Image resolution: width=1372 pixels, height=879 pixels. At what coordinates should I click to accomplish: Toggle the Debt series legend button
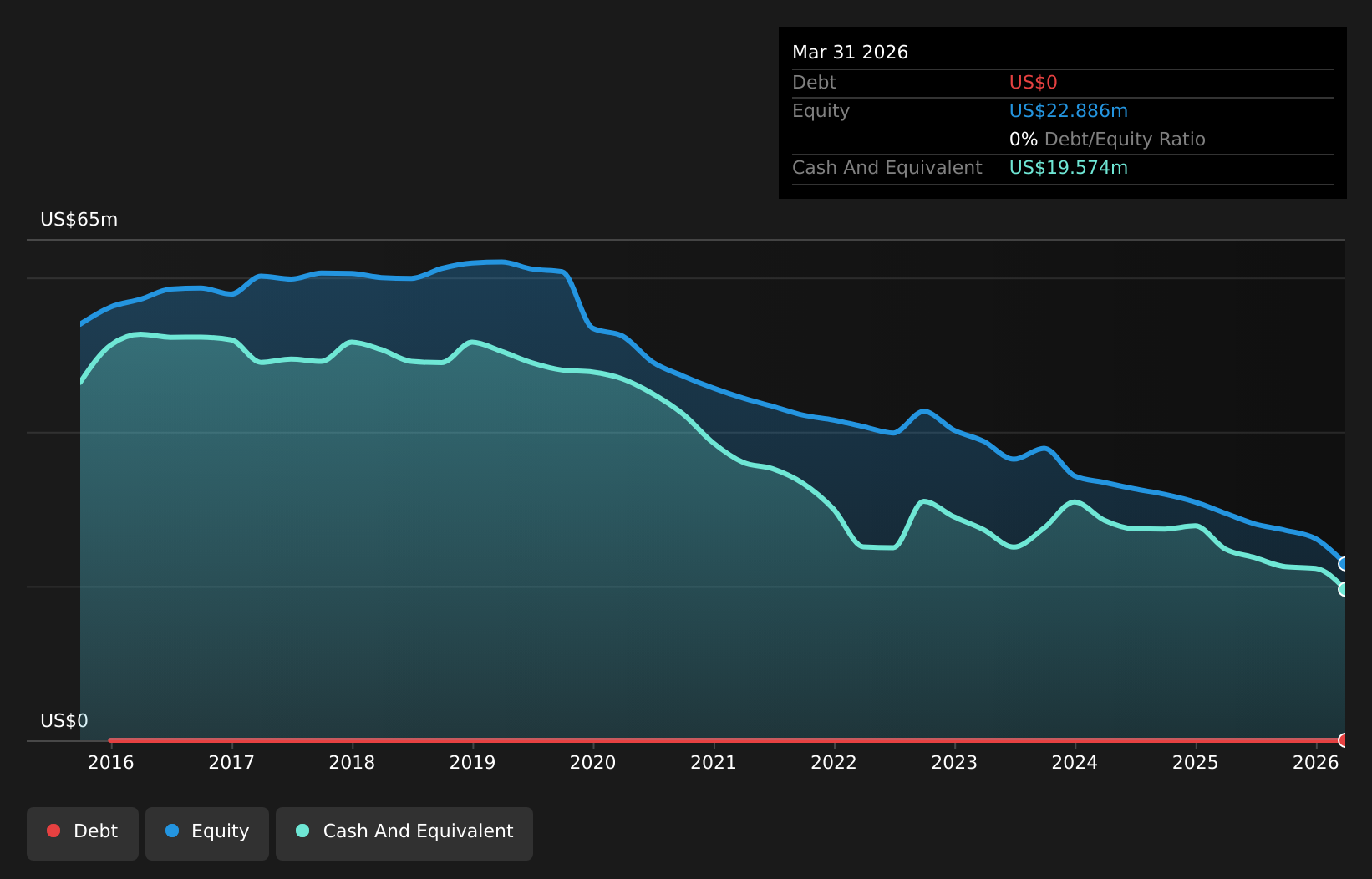[83, 833]
